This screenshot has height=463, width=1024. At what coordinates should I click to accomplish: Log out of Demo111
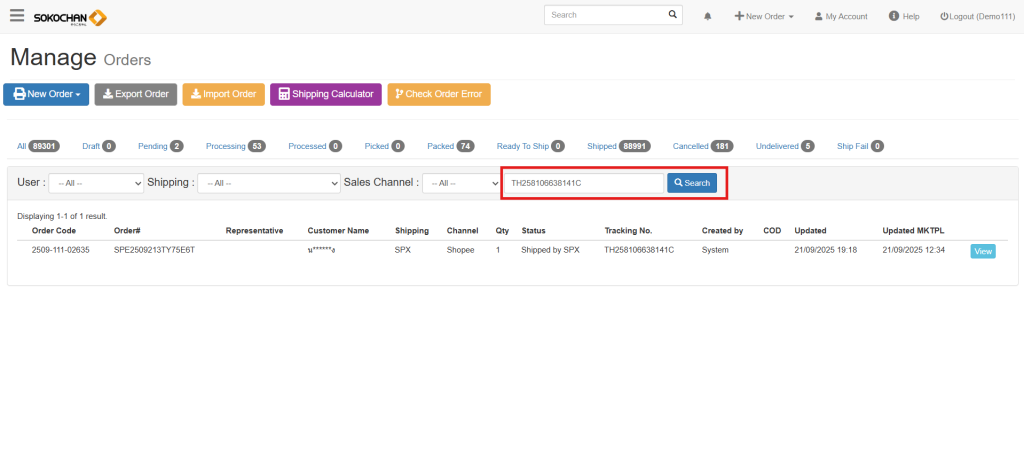point(976,17)
